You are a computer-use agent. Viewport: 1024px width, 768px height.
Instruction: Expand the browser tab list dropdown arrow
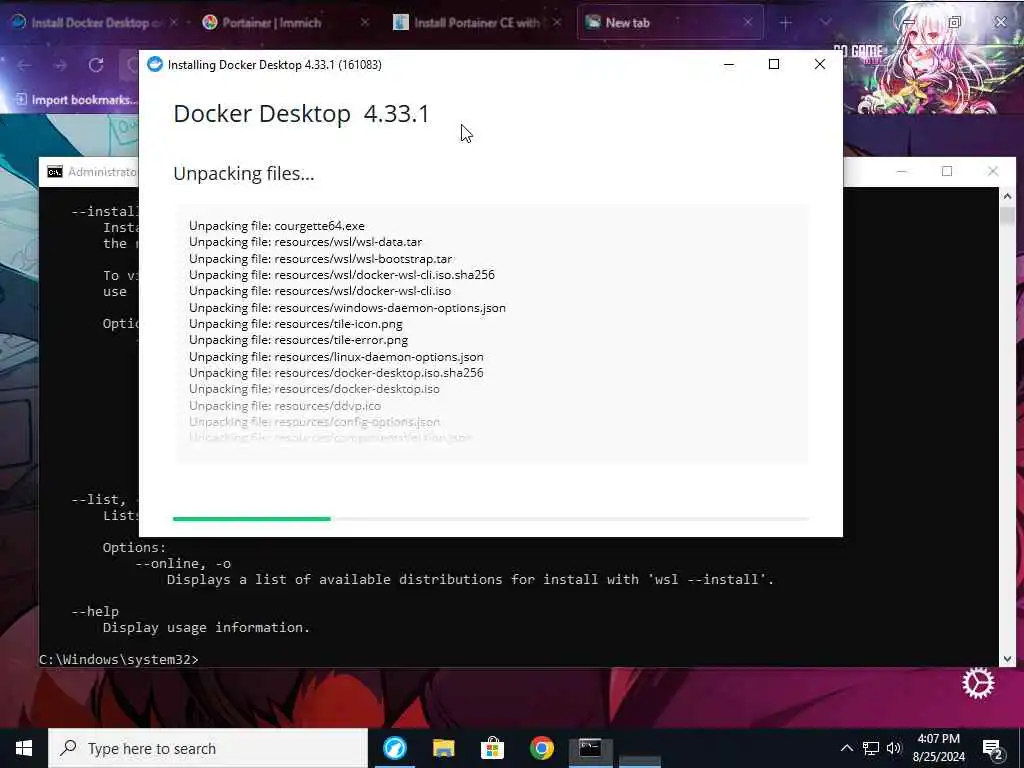pyautogui.click(x=825, y=22)
